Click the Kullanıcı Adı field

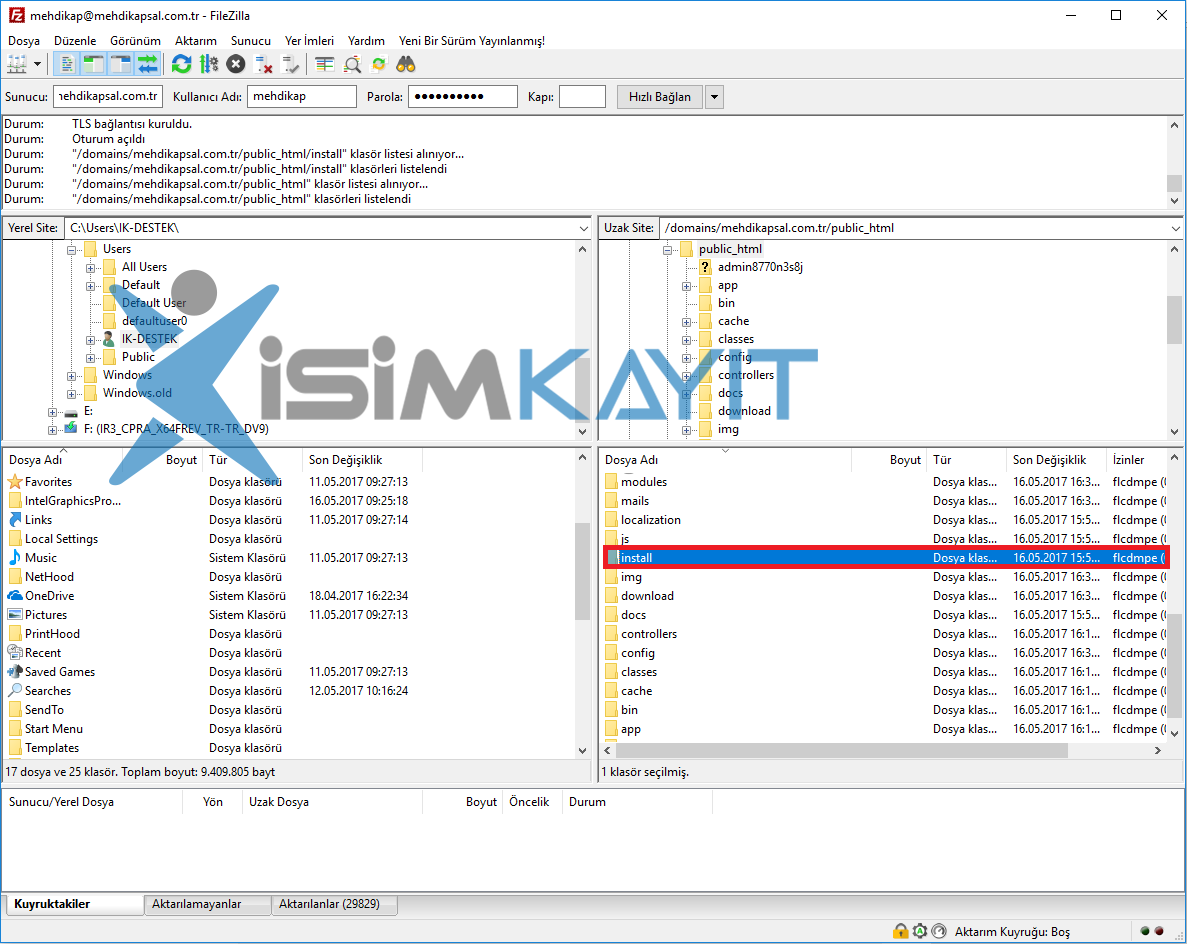pos(301,96)
